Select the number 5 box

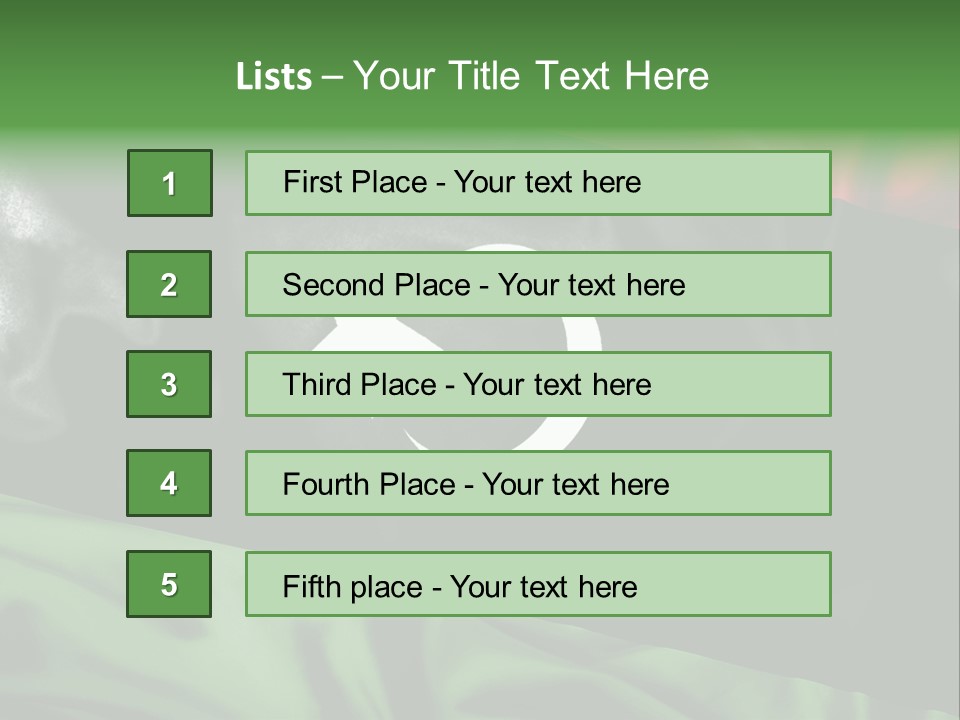tap(169, 584)
